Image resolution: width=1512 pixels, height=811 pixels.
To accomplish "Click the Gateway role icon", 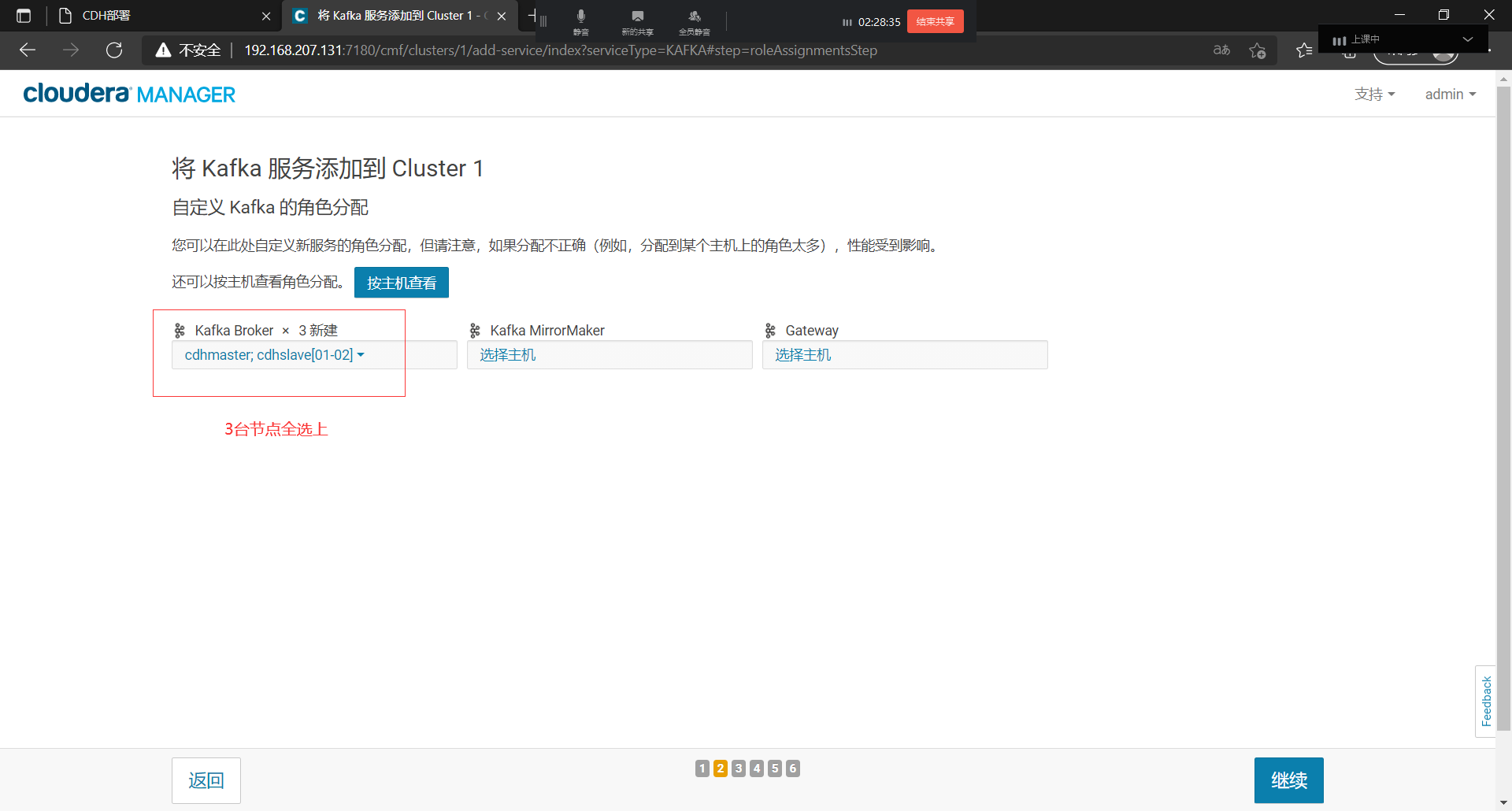I will pyautogui.click(x=770, y=331).
